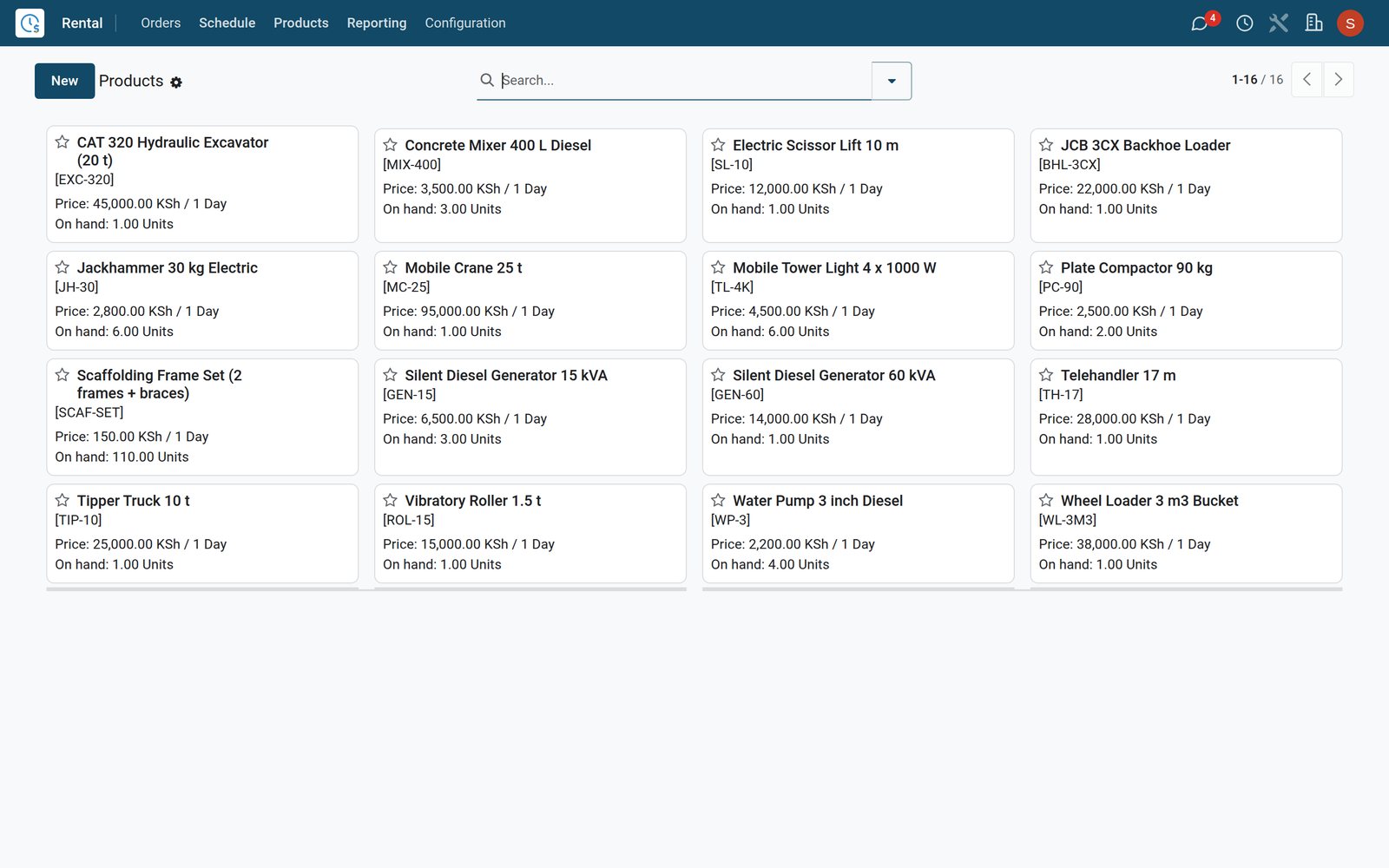Star the Wheel Loader 3 m3 Bucket
1389x868 pixels.
(1046, 500)
